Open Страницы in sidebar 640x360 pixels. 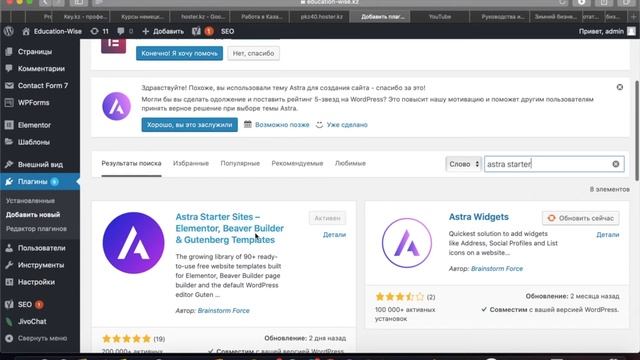point(35,52)
